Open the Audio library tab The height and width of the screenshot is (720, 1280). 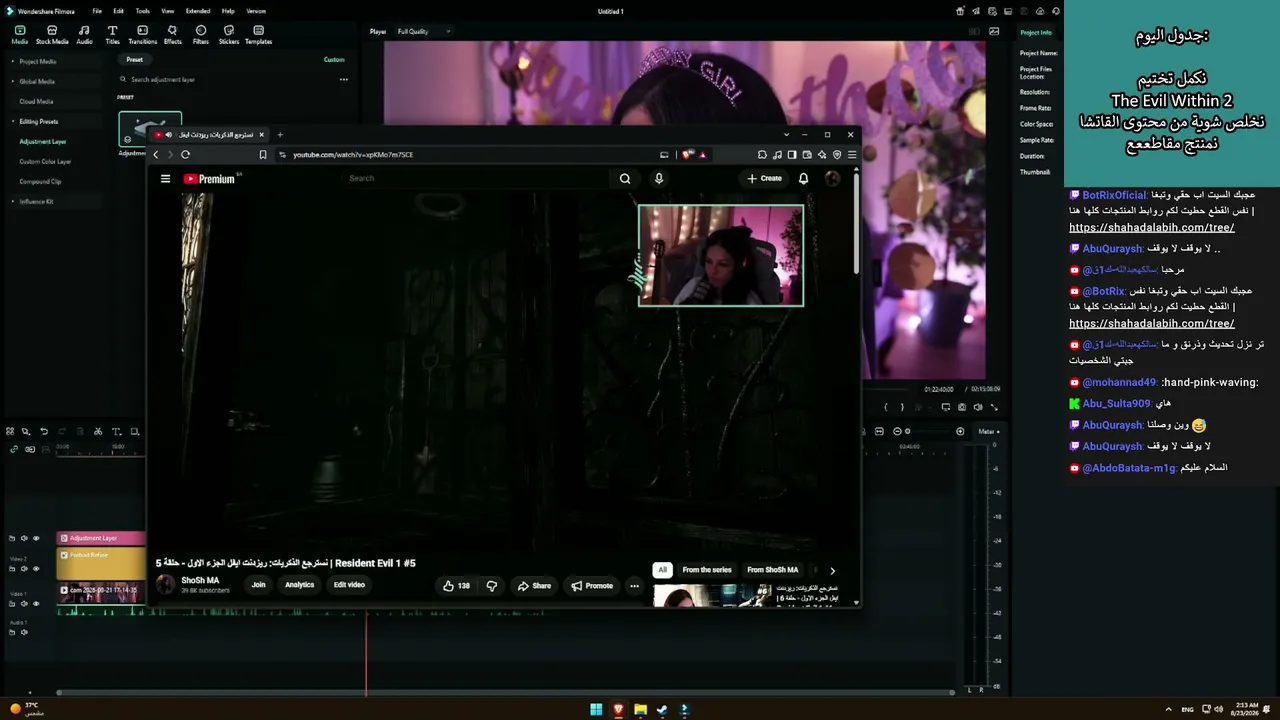pyautogui.click(x=84, y=35)
